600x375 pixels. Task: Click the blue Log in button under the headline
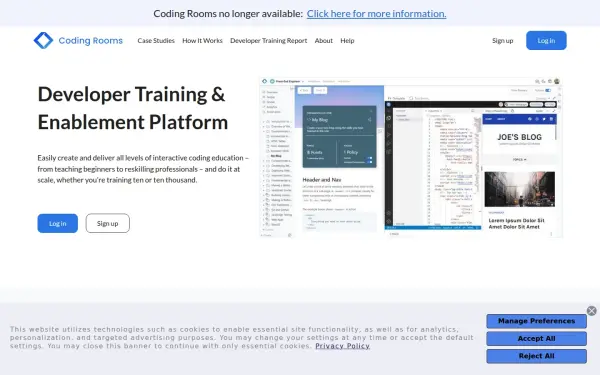(x=57, y=223)
